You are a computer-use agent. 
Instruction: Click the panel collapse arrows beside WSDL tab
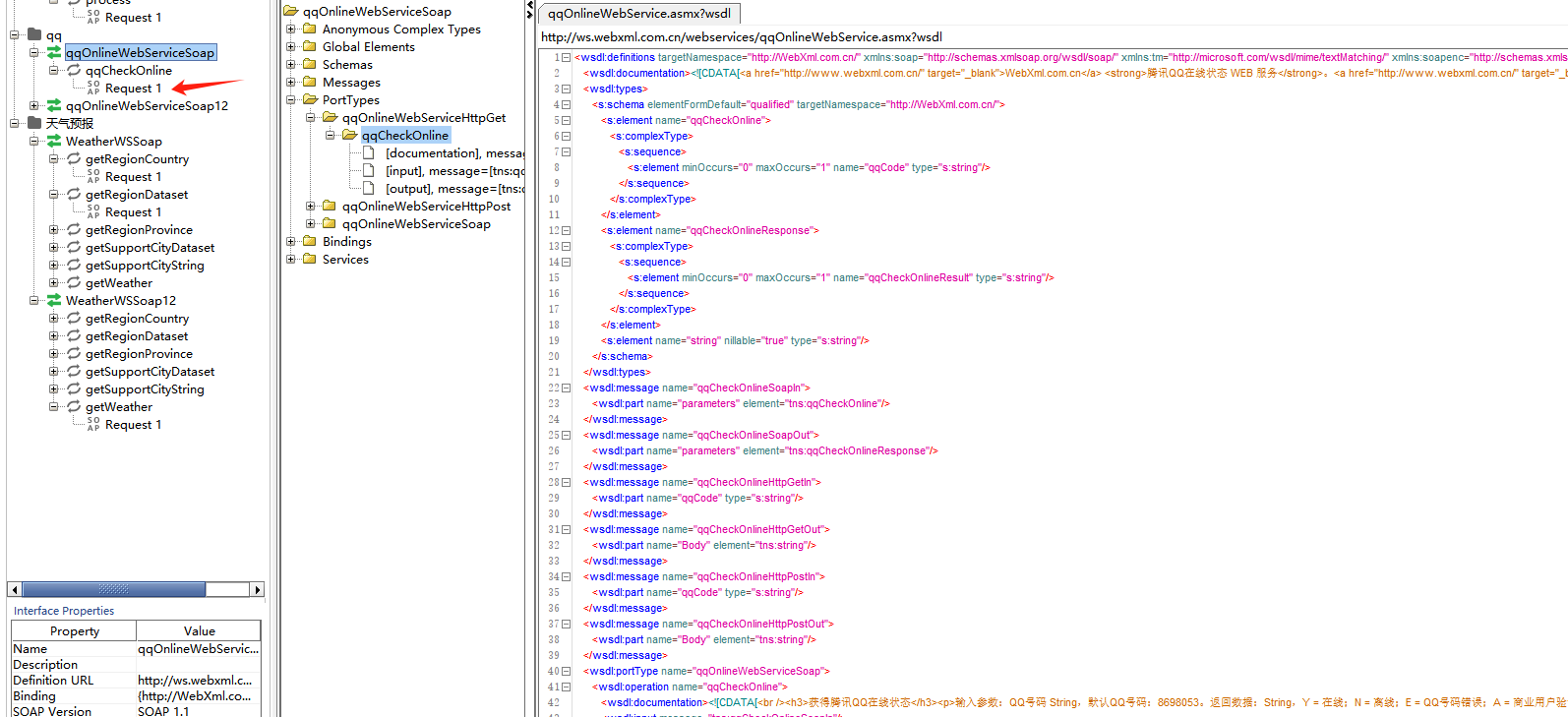click(x=530, y=11)
